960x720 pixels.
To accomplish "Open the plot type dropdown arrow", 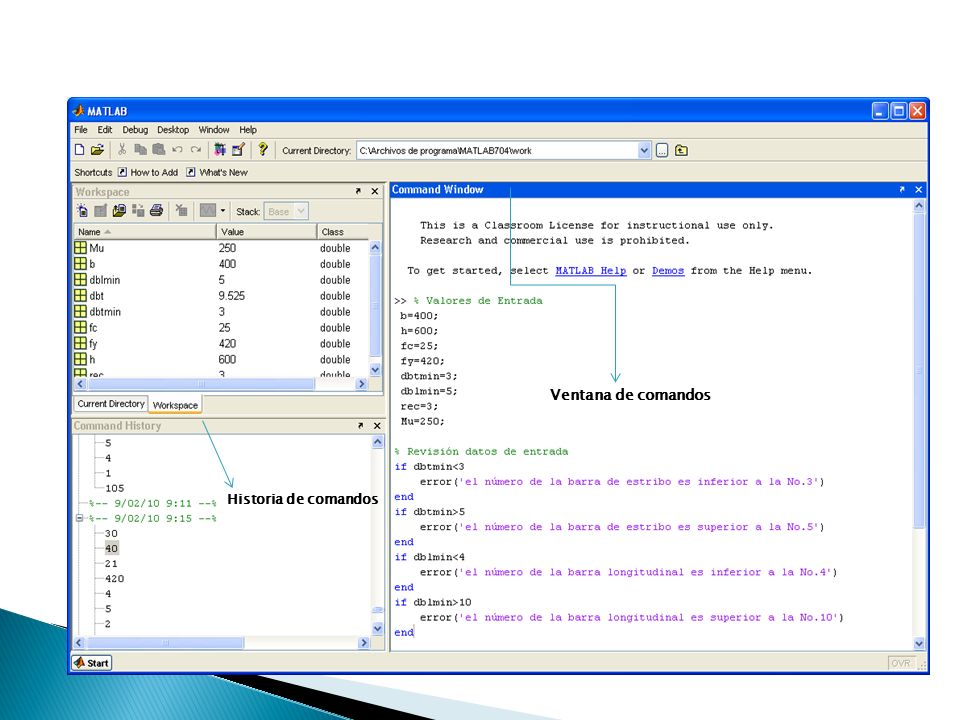I will [223, 211].
